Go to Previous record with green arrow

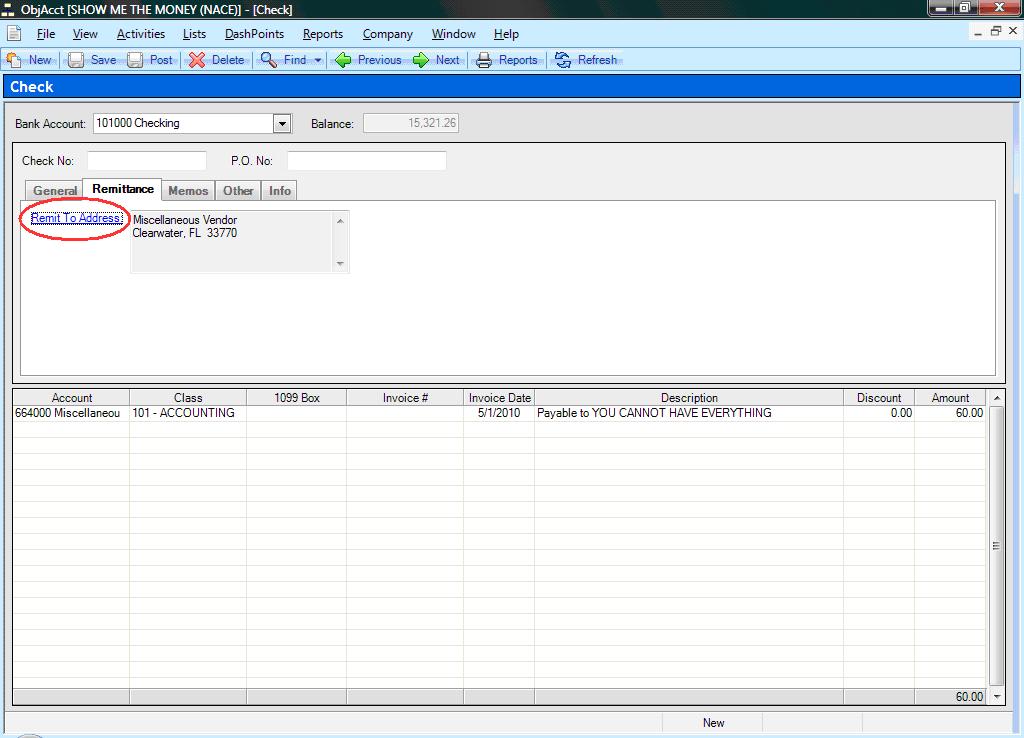[343, 60]
